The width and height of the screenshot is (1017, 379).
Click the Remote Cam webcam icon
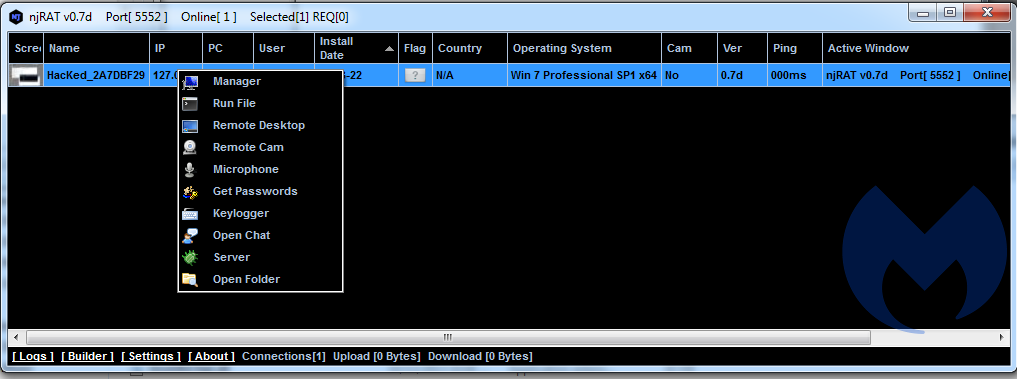189,147
